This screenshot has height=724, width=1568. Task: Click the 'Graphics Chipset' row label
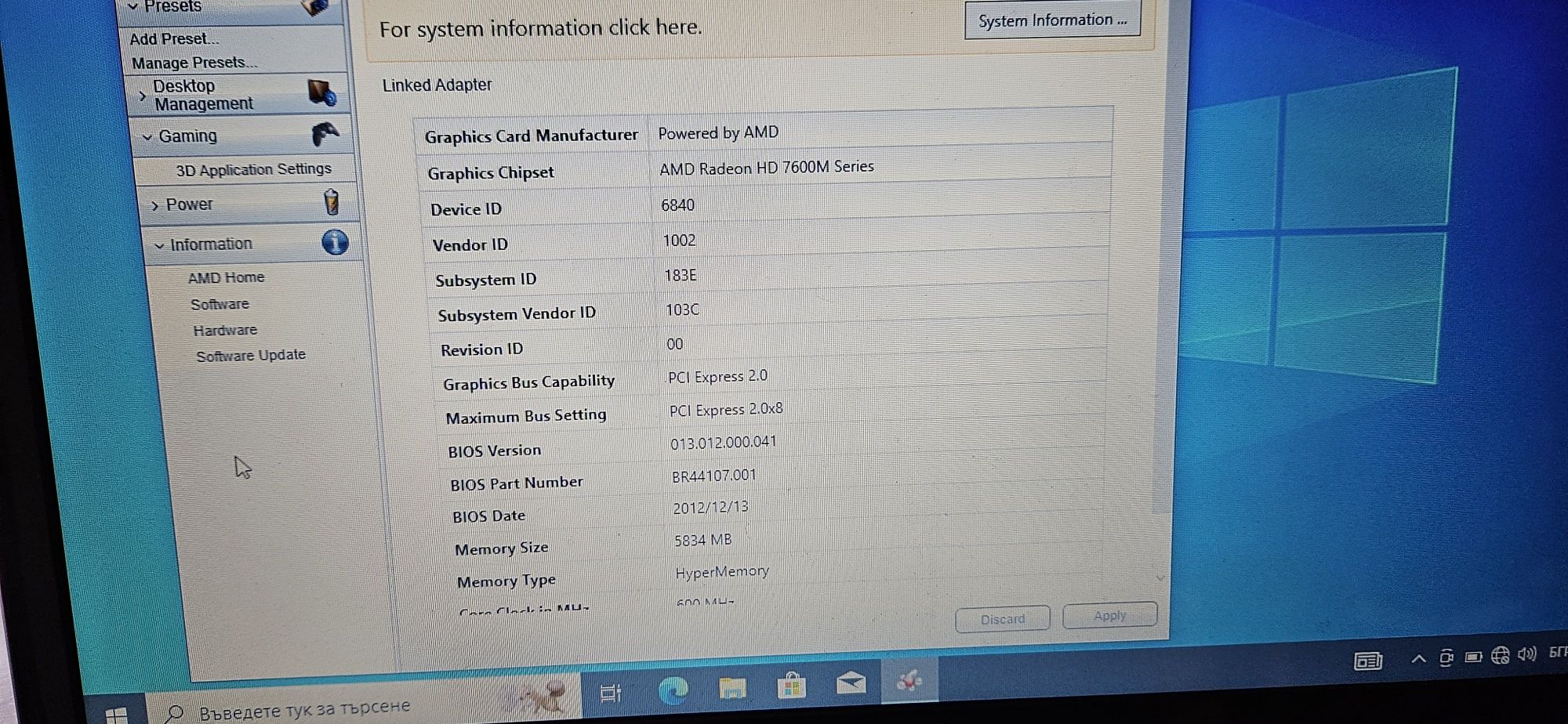[491, 173]
